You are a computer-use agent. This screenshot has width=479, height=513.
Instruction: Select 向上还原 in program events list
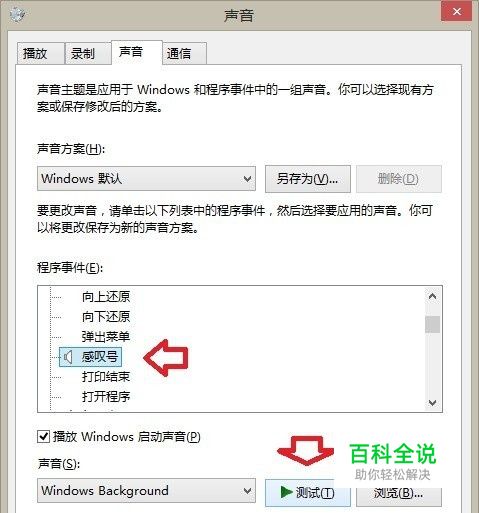(x=106, y=296)
